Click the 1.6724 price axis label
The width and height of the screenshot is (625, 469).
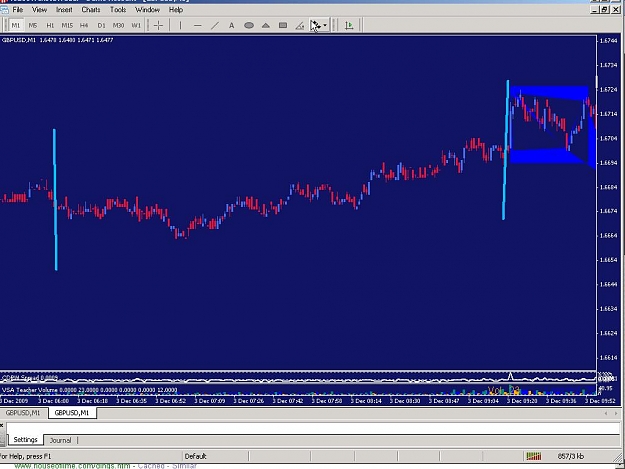pos(609,89)
